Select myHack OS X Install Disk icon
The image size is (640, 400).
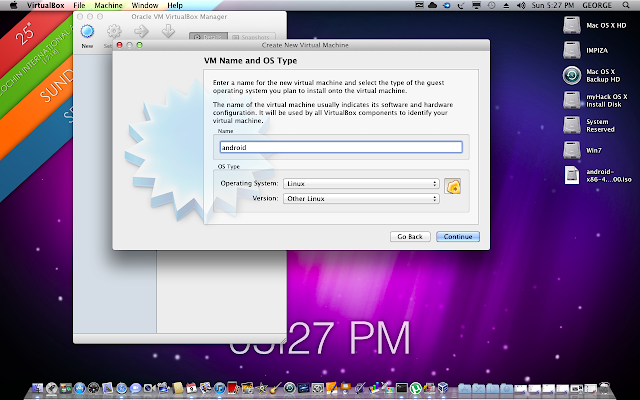pyautogui.click(x=571, y=100)
